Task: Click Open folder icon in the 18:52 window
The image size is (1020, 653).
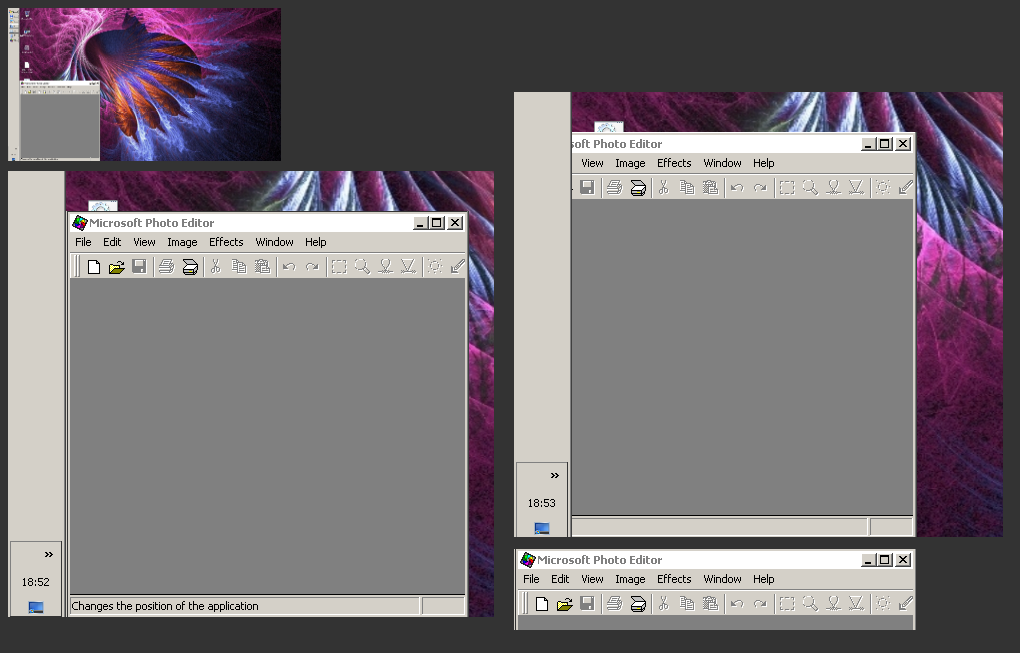Action: point(116,267)
